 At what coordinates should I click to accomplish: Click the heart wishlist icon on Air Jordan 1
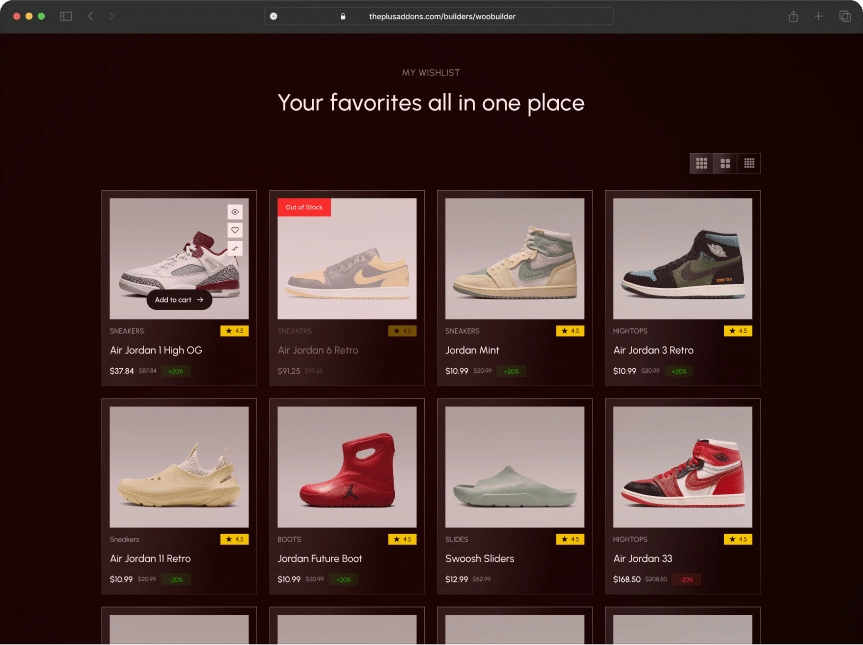(x=234, y=230)
